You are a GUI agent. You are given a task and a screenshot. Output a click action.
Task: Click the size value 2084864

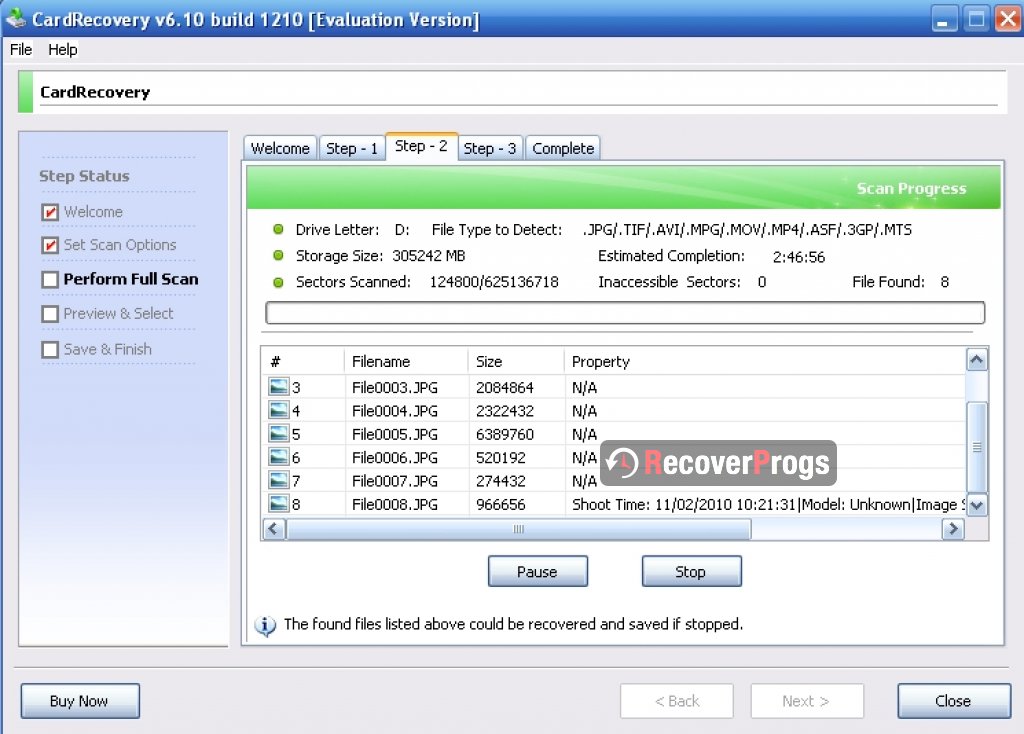coord(505,387)
